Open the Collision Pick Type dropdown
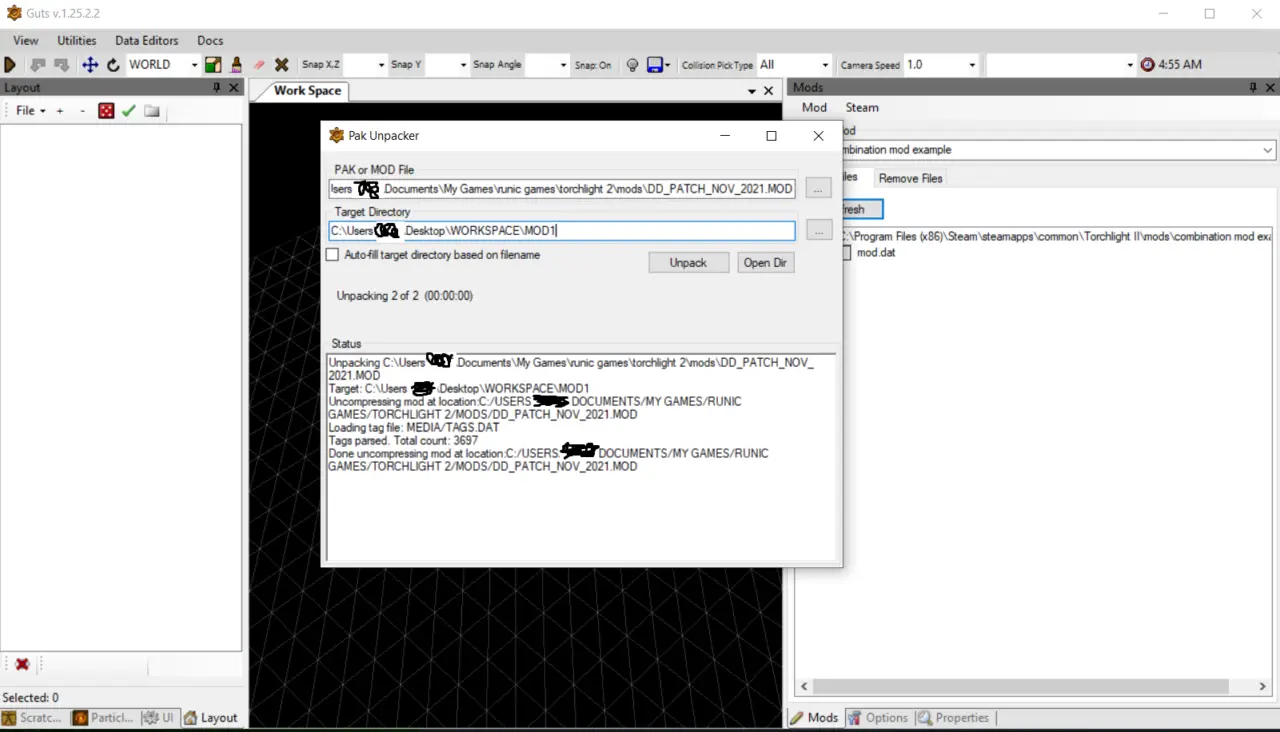 pyautogui.click(x=825, y=65)
